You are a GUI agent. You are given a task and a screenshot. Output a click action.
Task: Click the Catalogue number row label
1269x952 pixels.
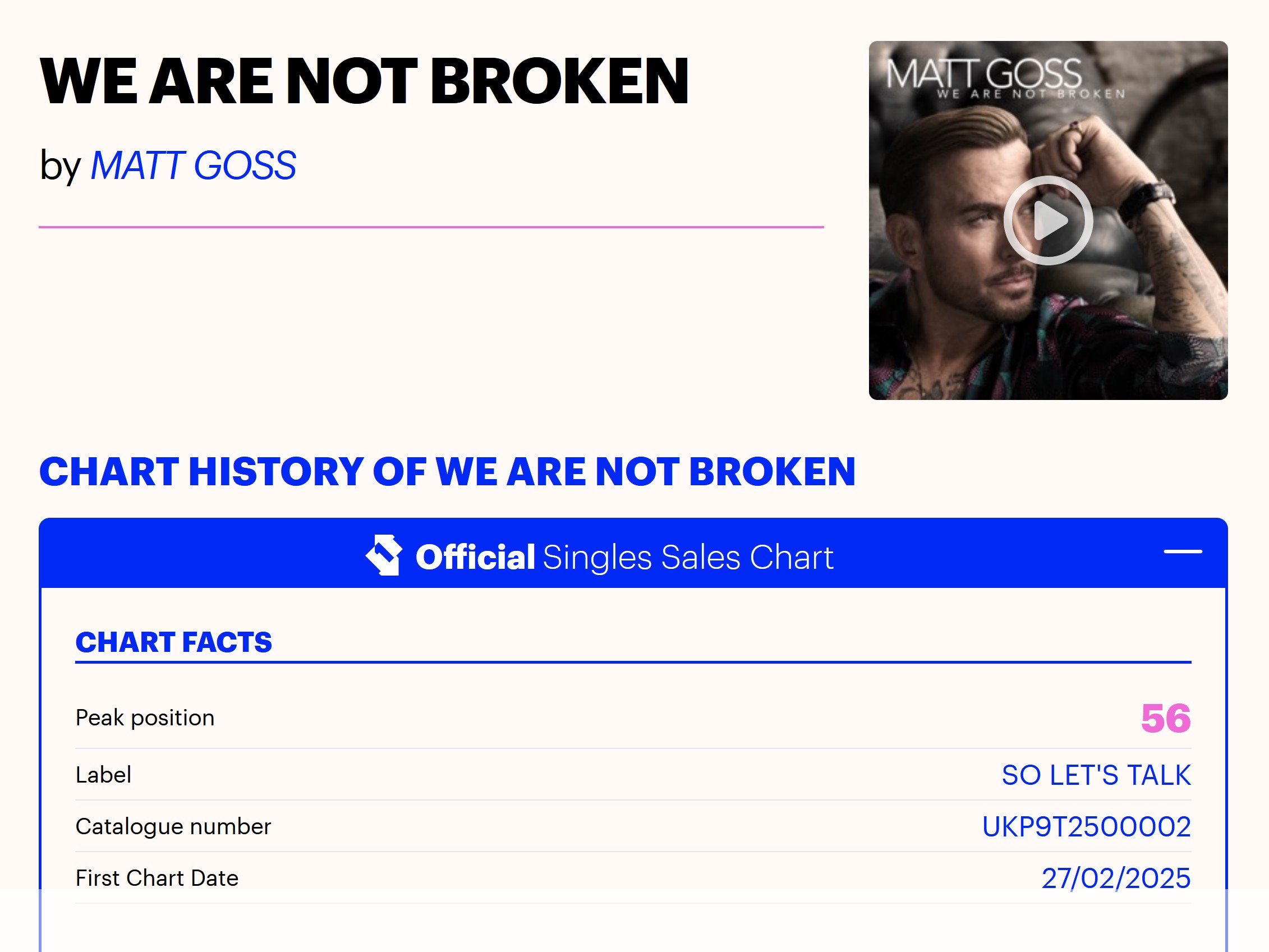[x=173, y=826]
